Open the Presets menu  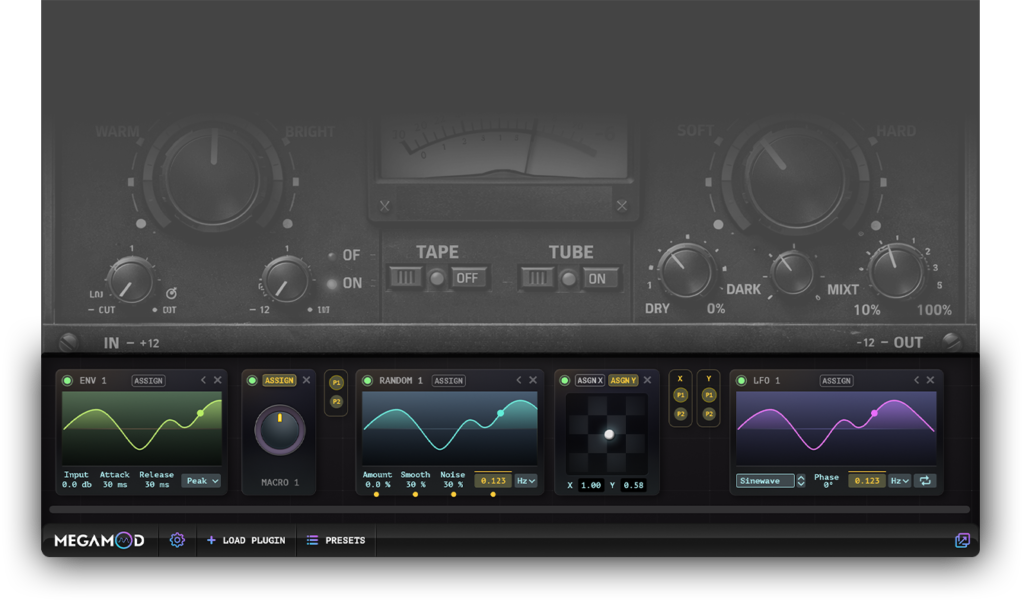[336, 540]
